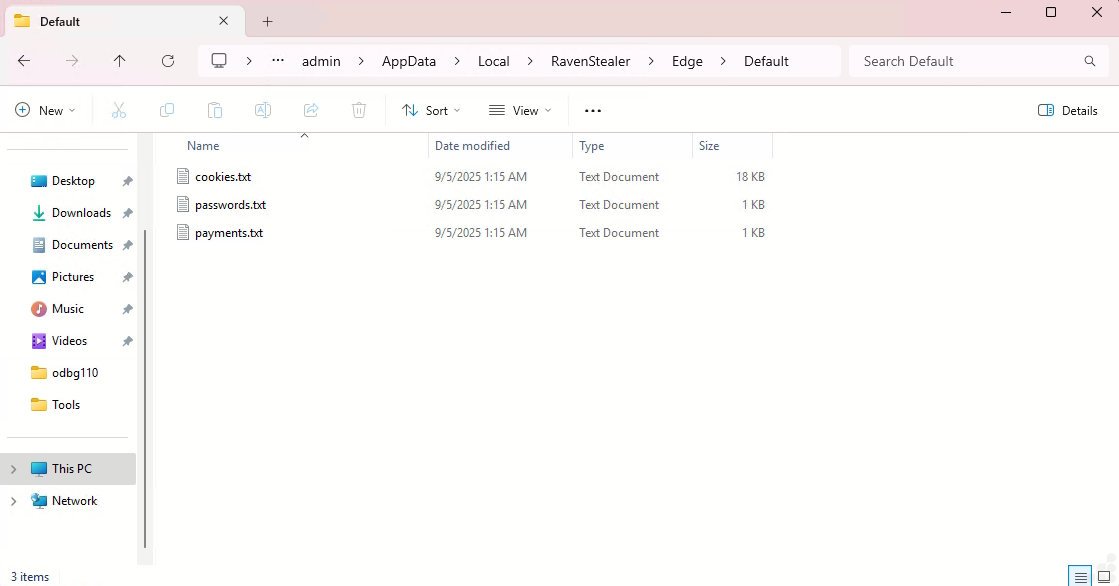Click the Rename icon in toolbar
Image resolution: width=1119 pixels, height=586 pixels.
tap(263, 110)
